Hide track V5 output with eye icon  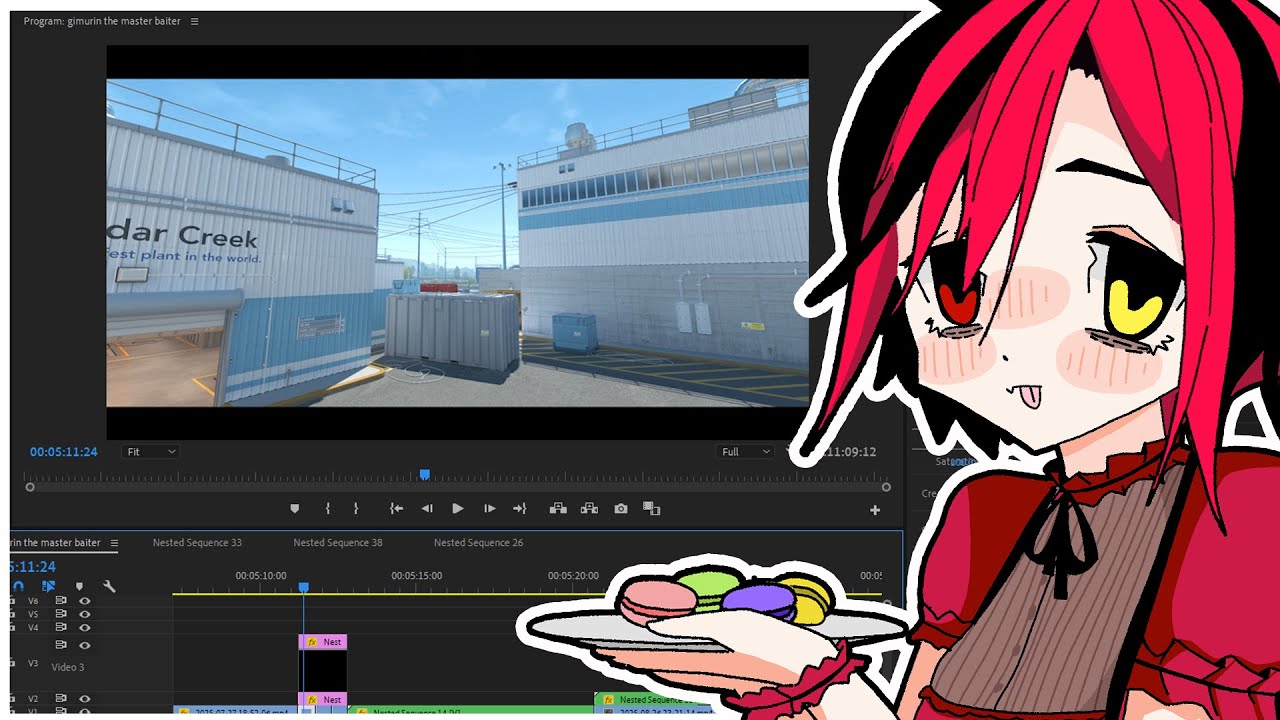[x=85, y=614]
